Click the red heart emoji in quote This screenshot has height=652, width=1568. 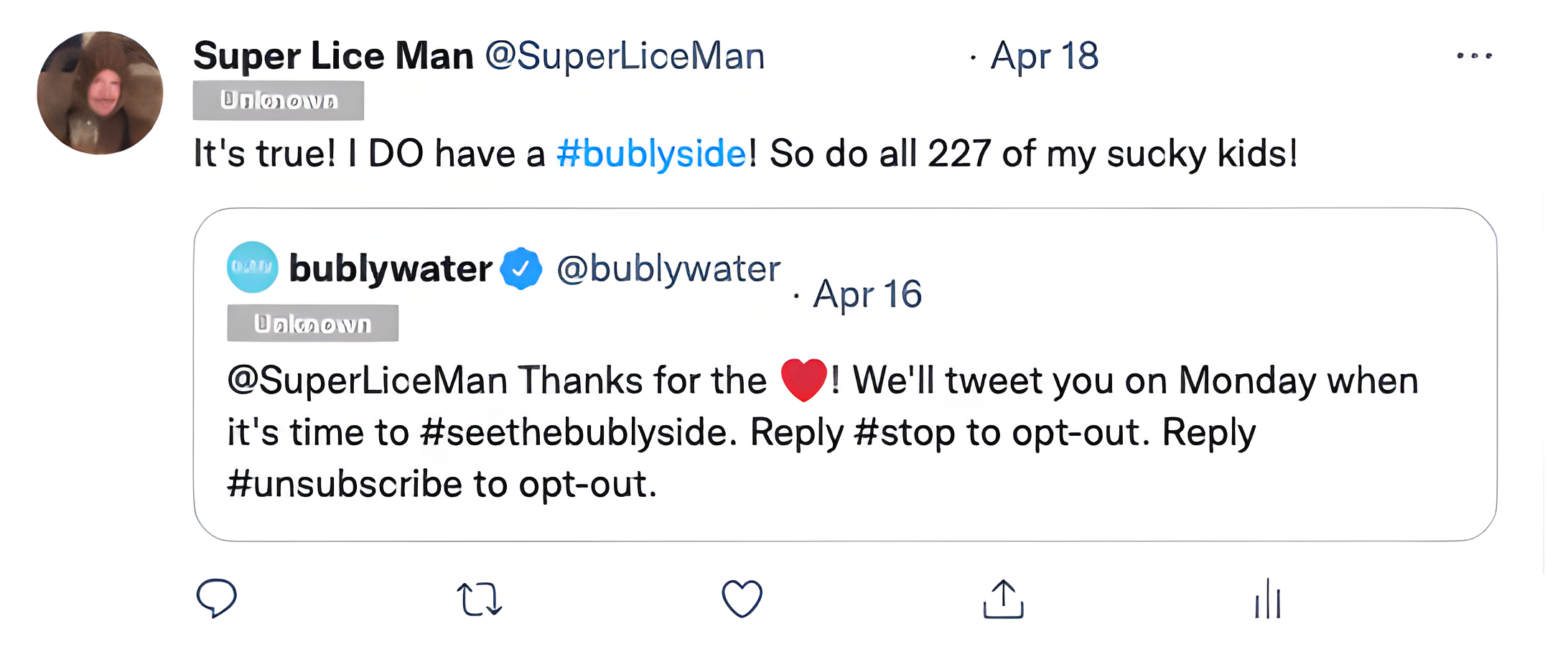coord(803,380)
